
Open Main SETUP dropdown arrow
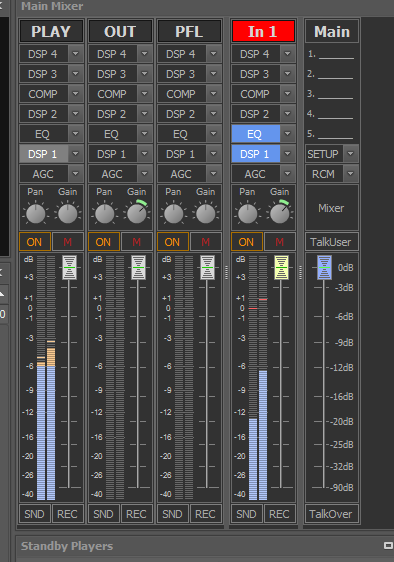click(x=351, y=154)
